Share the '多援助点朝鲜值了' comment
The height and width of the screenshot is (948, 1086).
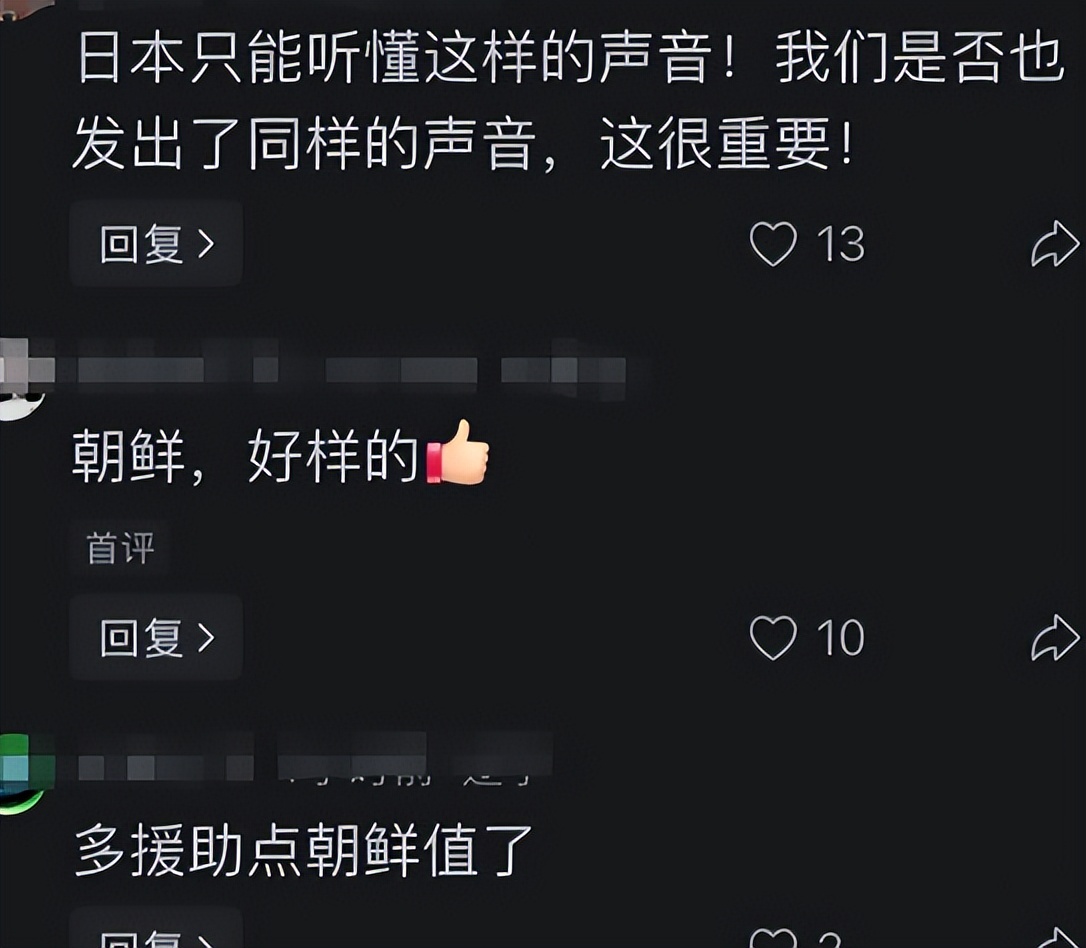(1056, 938)
